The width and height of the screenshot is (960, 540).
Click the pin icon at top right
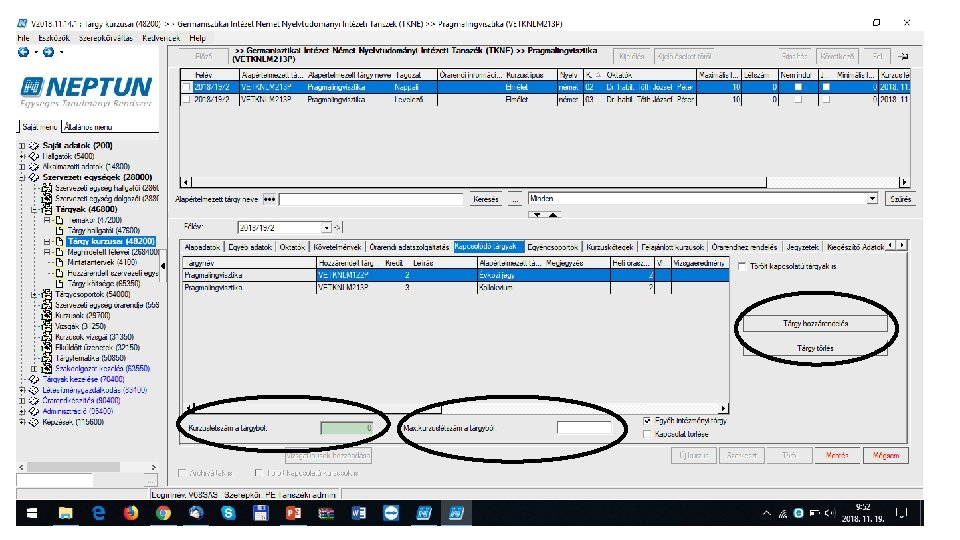tap(903, 56)
